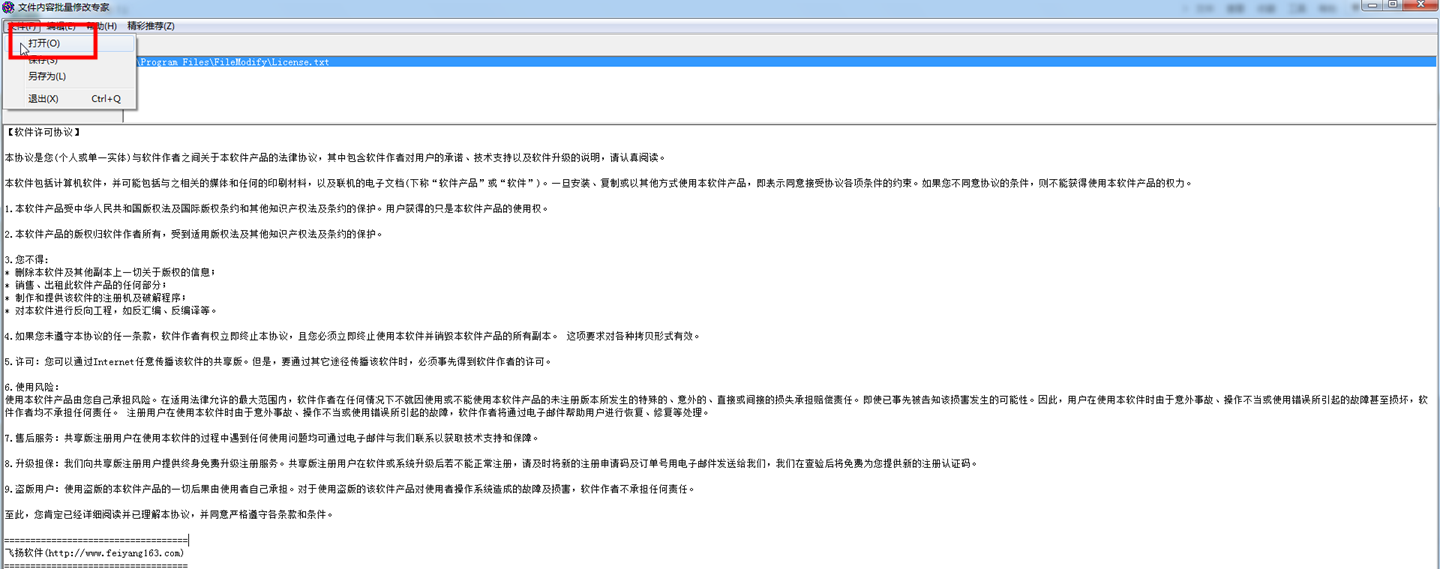Viewport: 1440px width, 569px height.
Task: Click the 5.许可 clause mentioning Internet
Action: click(x=250, y=362)
